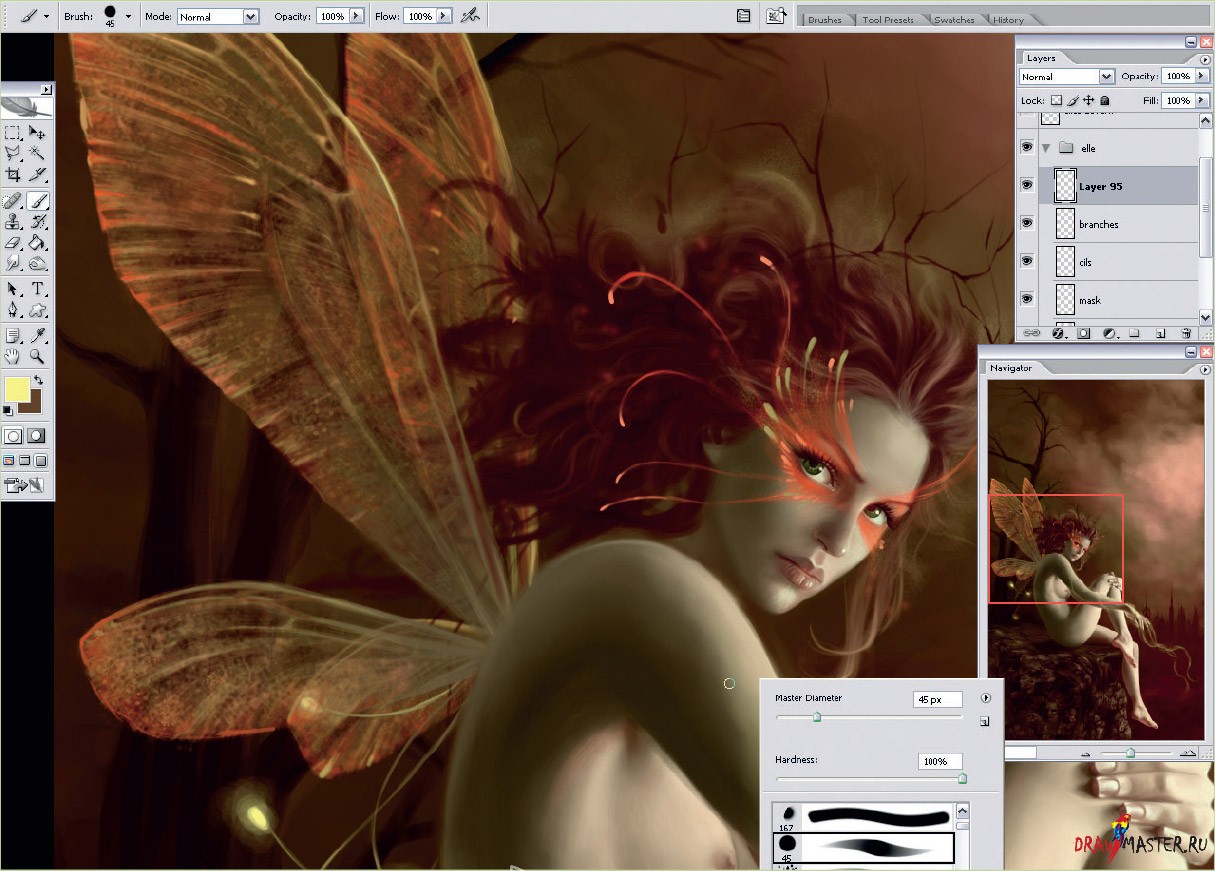1215x871 pixels.
Task: Open the layer blend mode dropdown
Action: (x=1106, y=76)
